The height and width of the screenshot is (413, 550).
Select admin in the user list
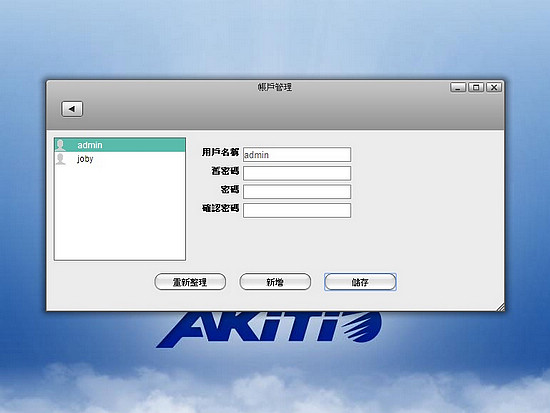click(x=120, y=145)
